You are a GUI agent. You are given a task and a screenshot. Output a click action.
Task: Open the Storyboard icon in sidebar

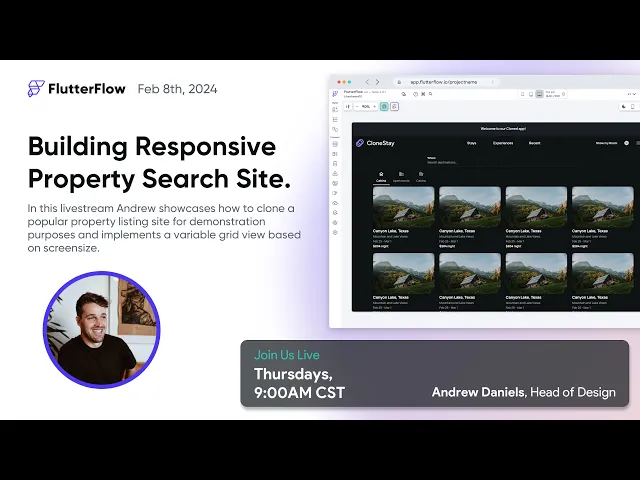(x=335, y=129)
